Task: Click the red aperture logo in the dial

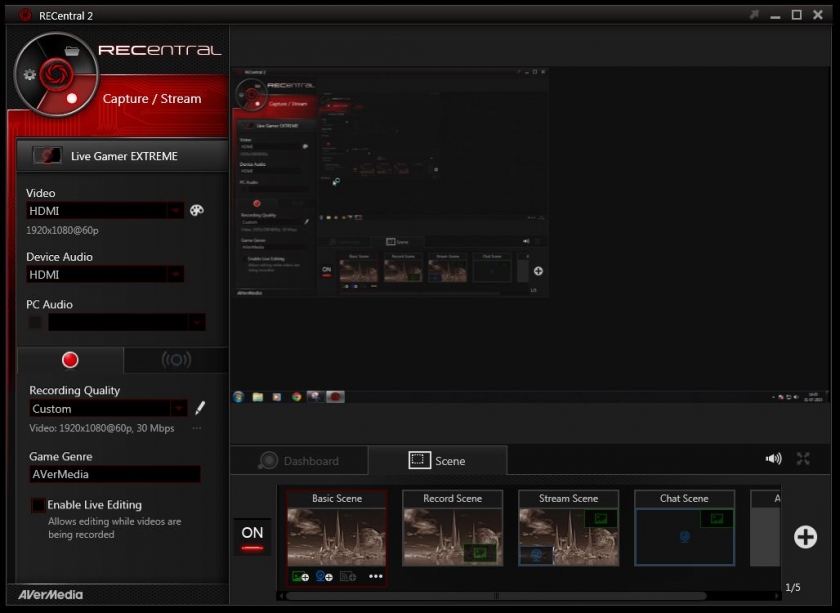Action: click(56, 74)
